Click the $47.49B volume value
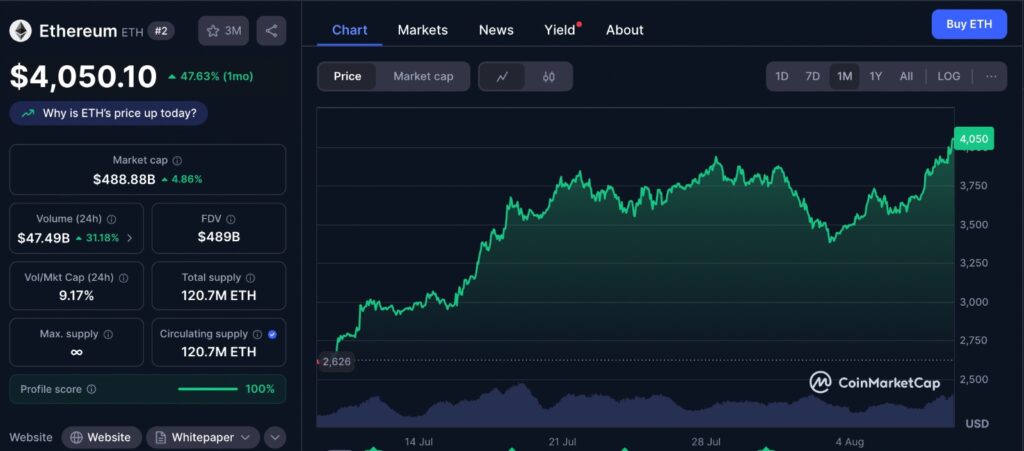This screenshot has height=451, width=1024. 44,238
